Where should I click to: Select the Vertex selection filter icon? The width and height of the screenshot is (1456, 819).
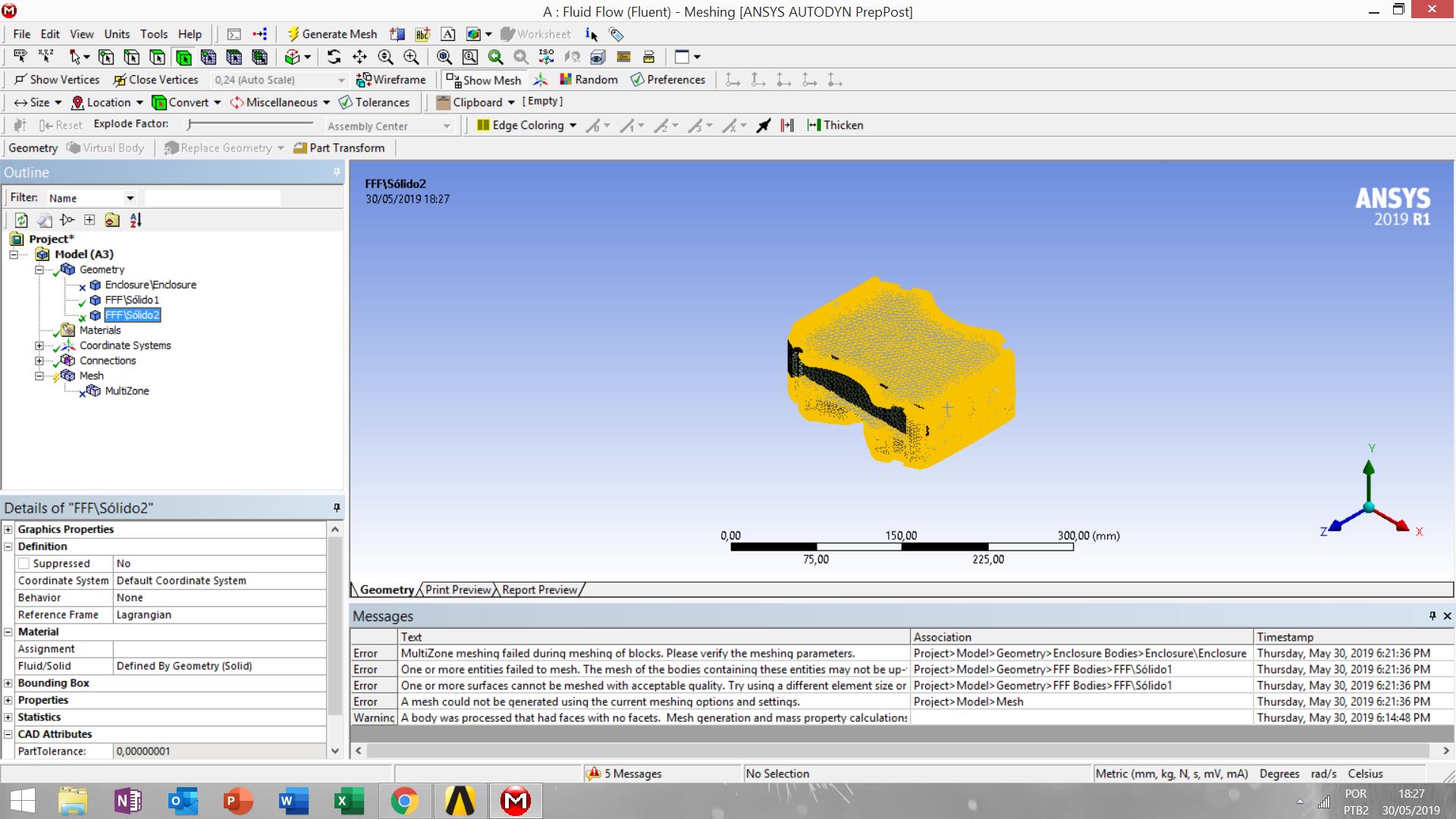[x=106, y=57]
